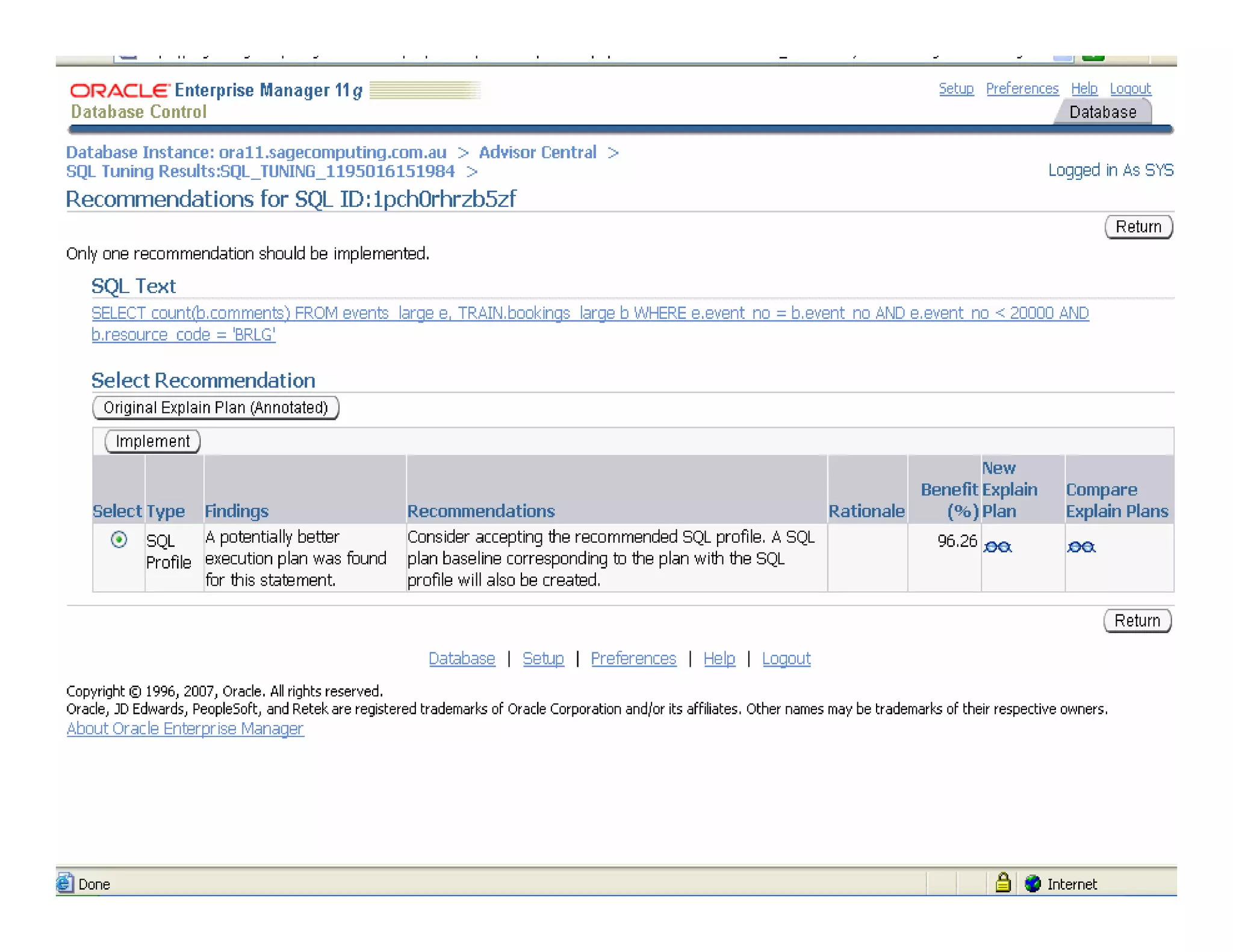Go to Advisor Central breadcrumb
1233x952 pixels.
pos(538,152)
